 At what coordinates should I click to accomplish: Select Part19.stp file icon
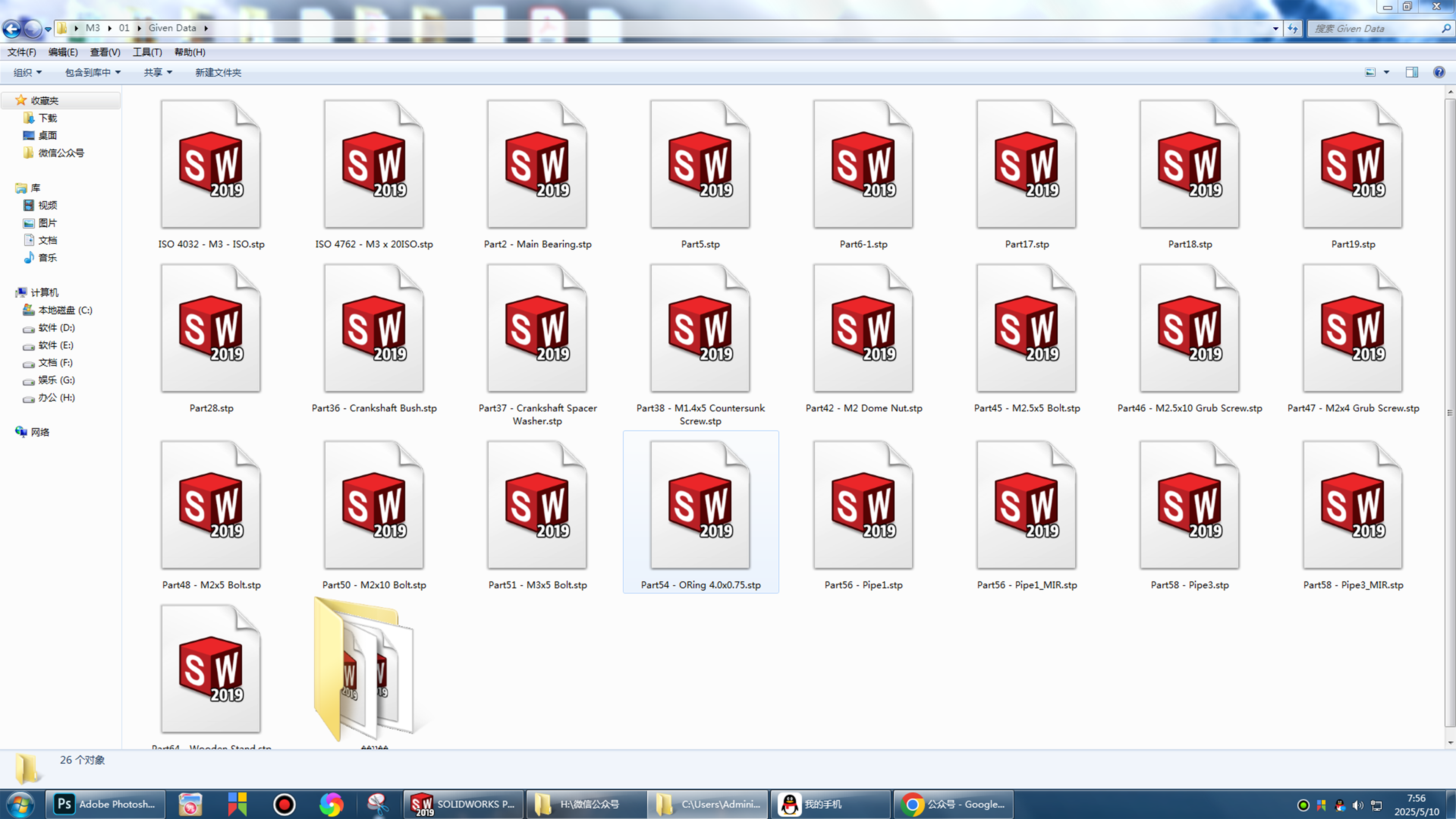point(1353,164)
